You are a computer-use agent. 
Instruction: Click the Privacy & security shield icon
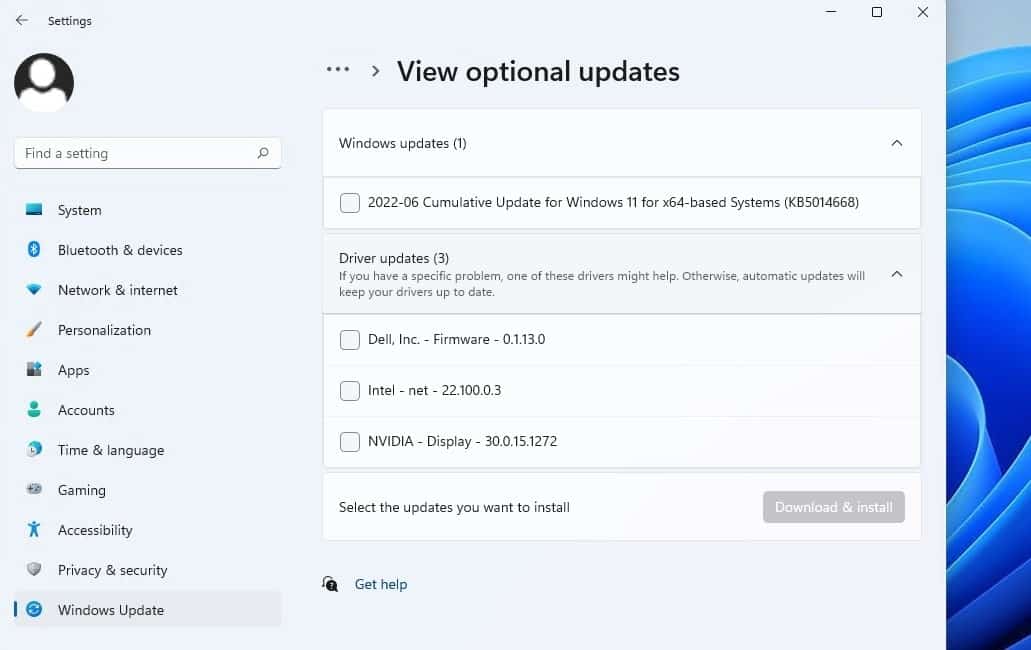34,570
